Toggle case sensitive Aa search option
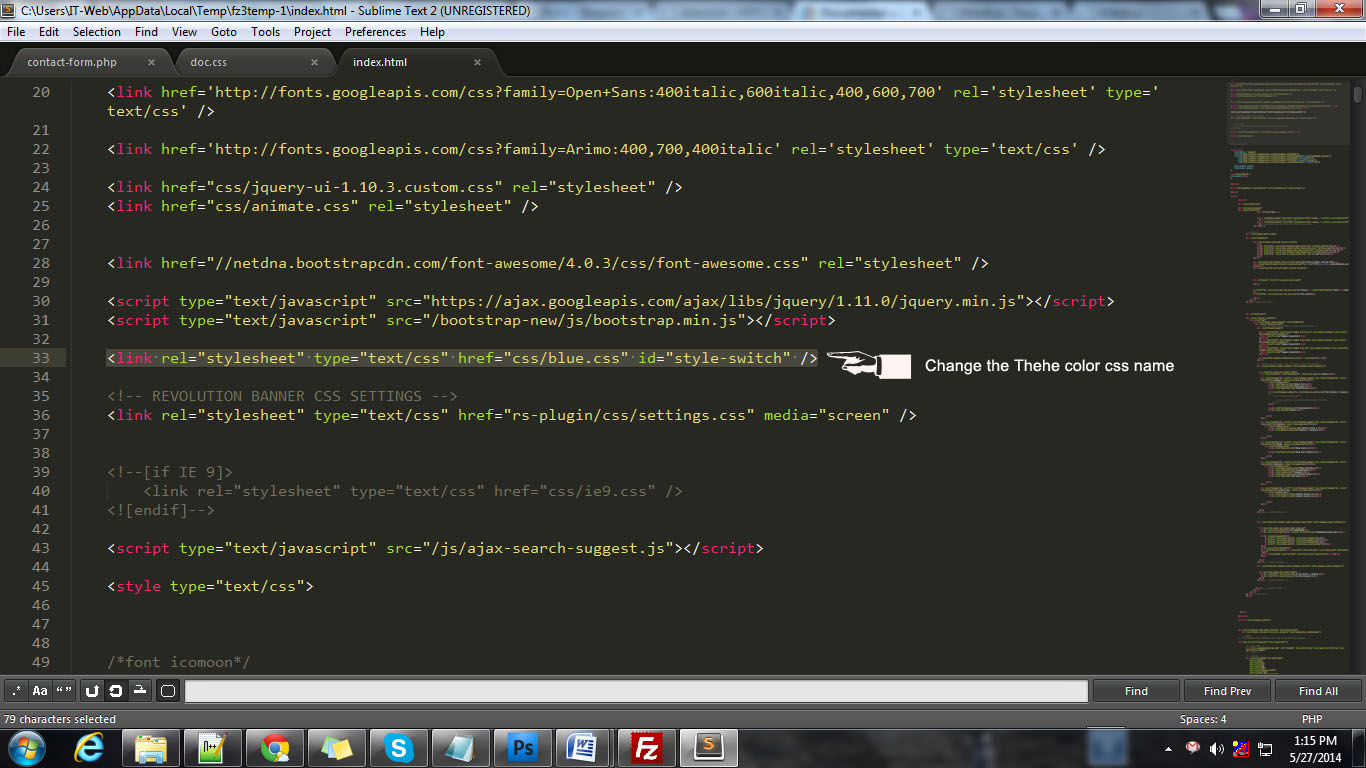 pos(40,691)
